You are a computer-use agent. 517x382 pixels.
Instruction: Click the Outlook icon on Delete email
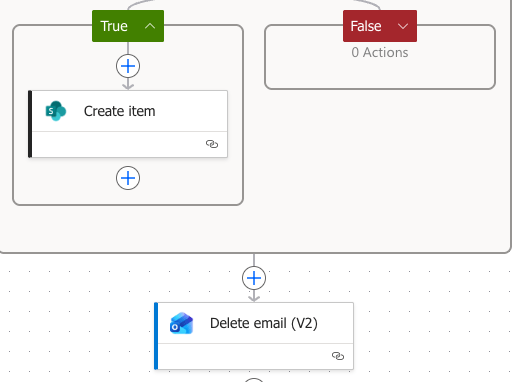tap(182, 323)
